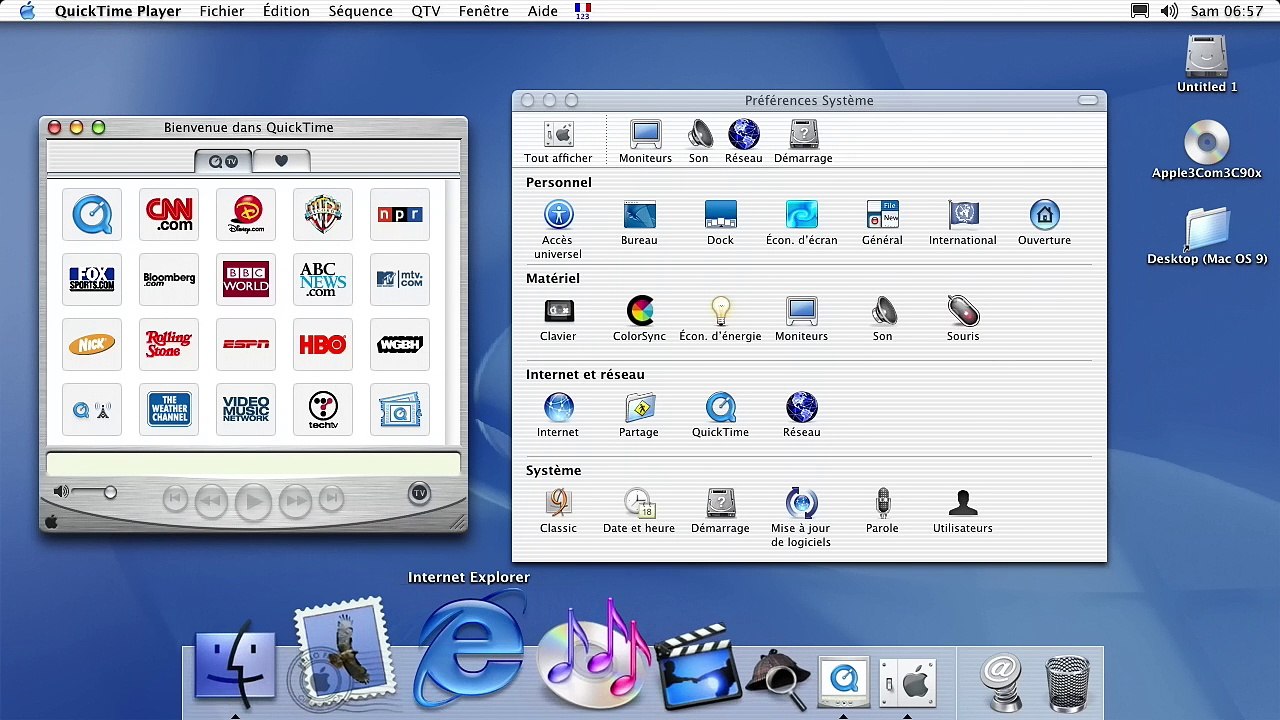Switch to the QuickTime TV channels tab
This screenshot has width=1280, height=720.
(x=223, y=161)
